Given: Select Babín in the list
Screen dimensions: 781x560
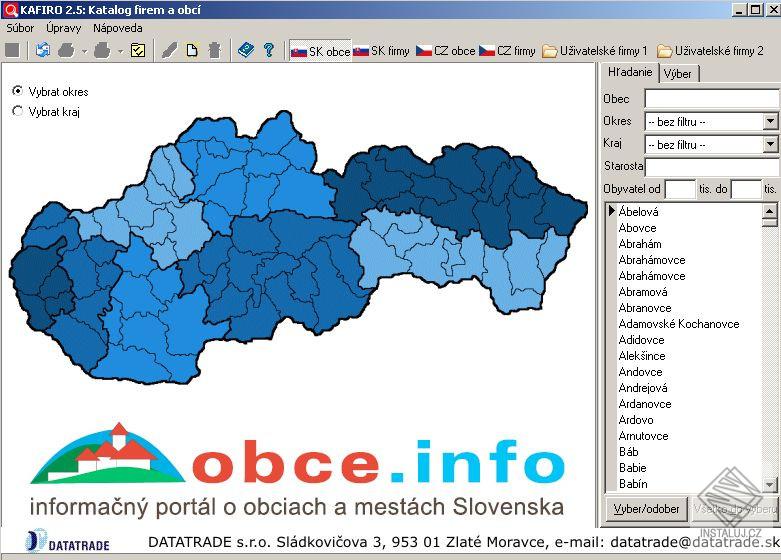Looking at the screenshot, I should coord(633,483).
